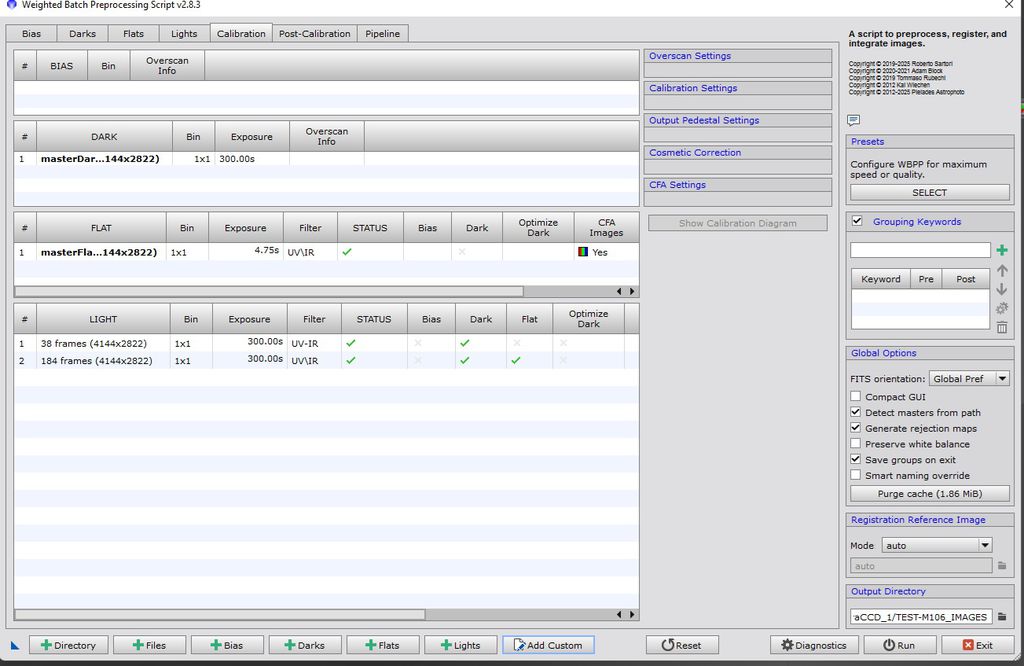
Task: Click the Exit button
Action: click(978, 645)
